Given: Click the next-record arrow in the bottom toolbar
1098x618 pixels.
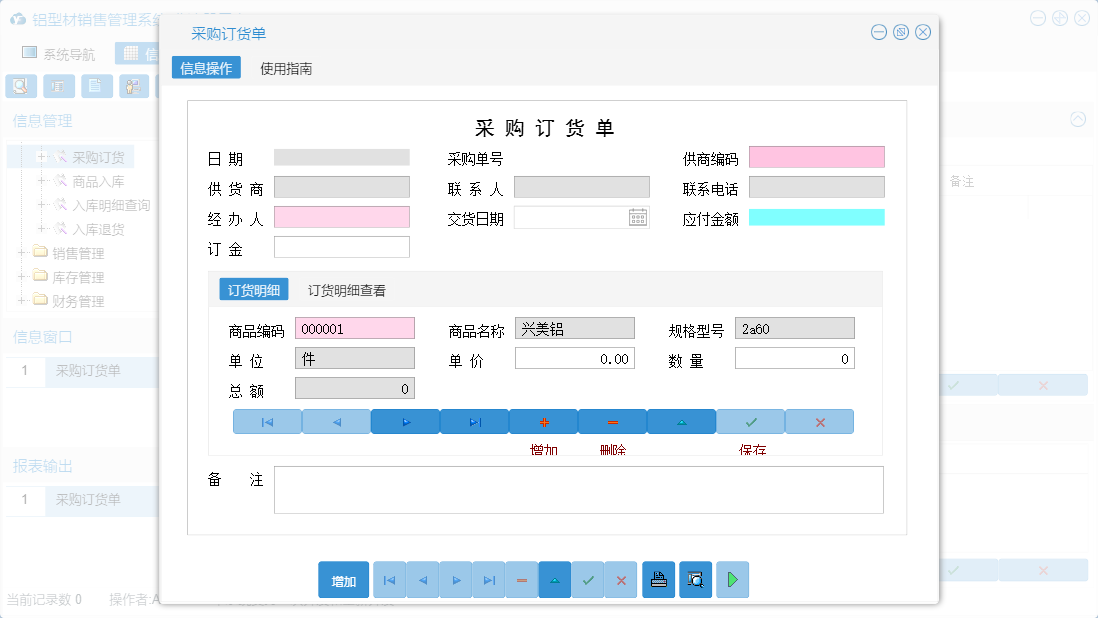Looking at the screenshot, I should (455, 580).
